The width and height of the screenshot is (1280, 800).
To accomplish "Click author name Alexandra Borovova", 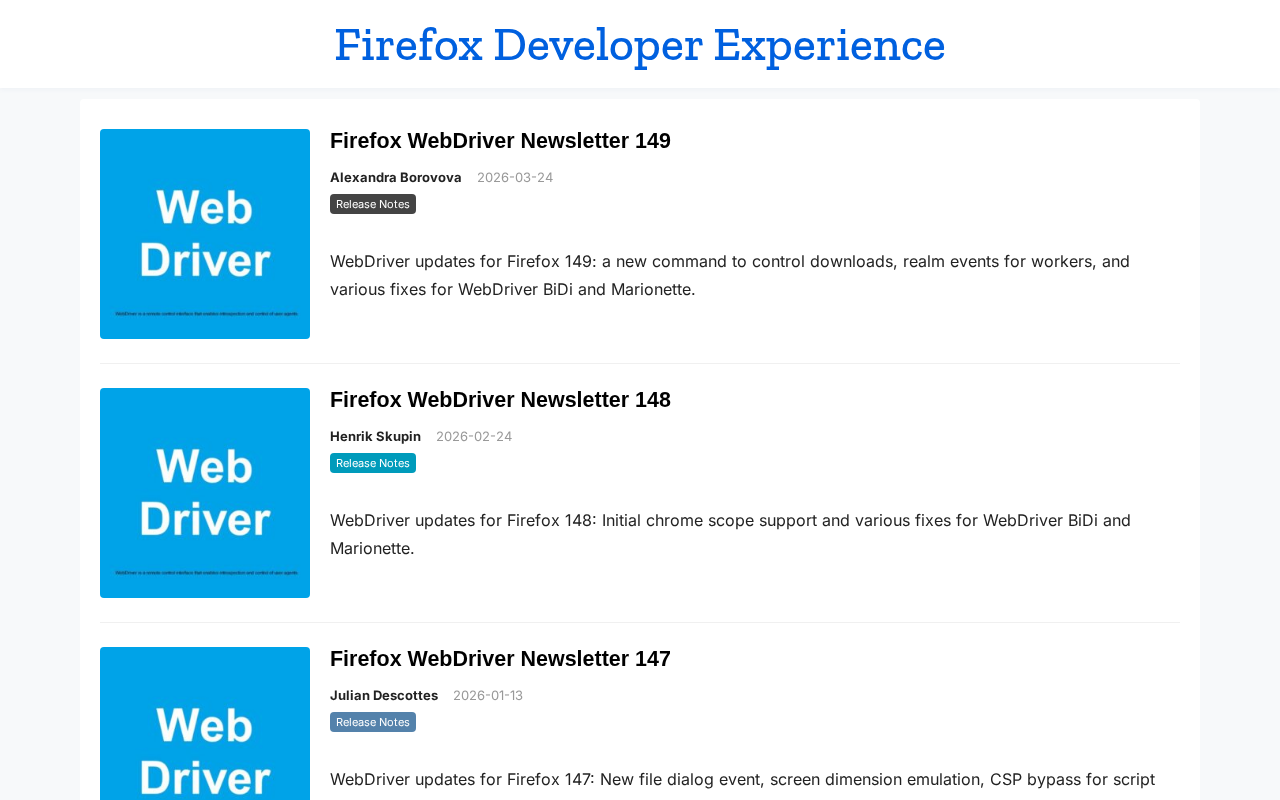I will (x=396, y=177).
